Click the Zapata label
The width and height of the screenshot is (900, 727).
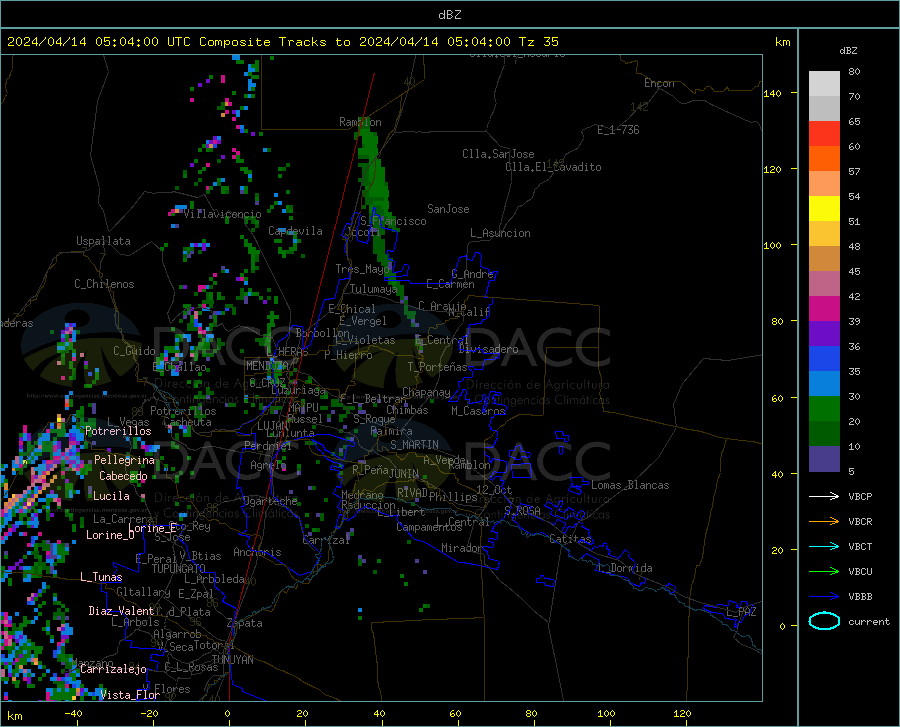245,623
